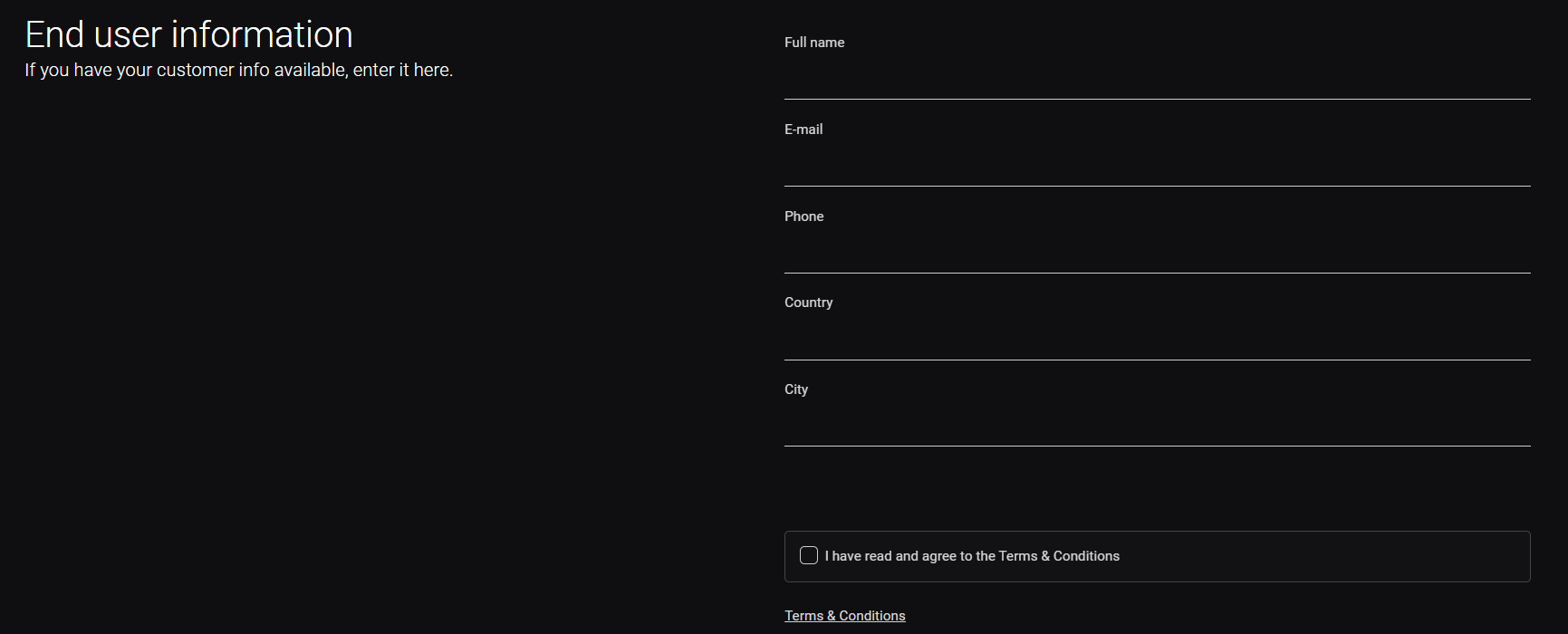Click the underline beneath the Full name field
This screenshot has width=1568, height=634.
[x=1157, y=99]
